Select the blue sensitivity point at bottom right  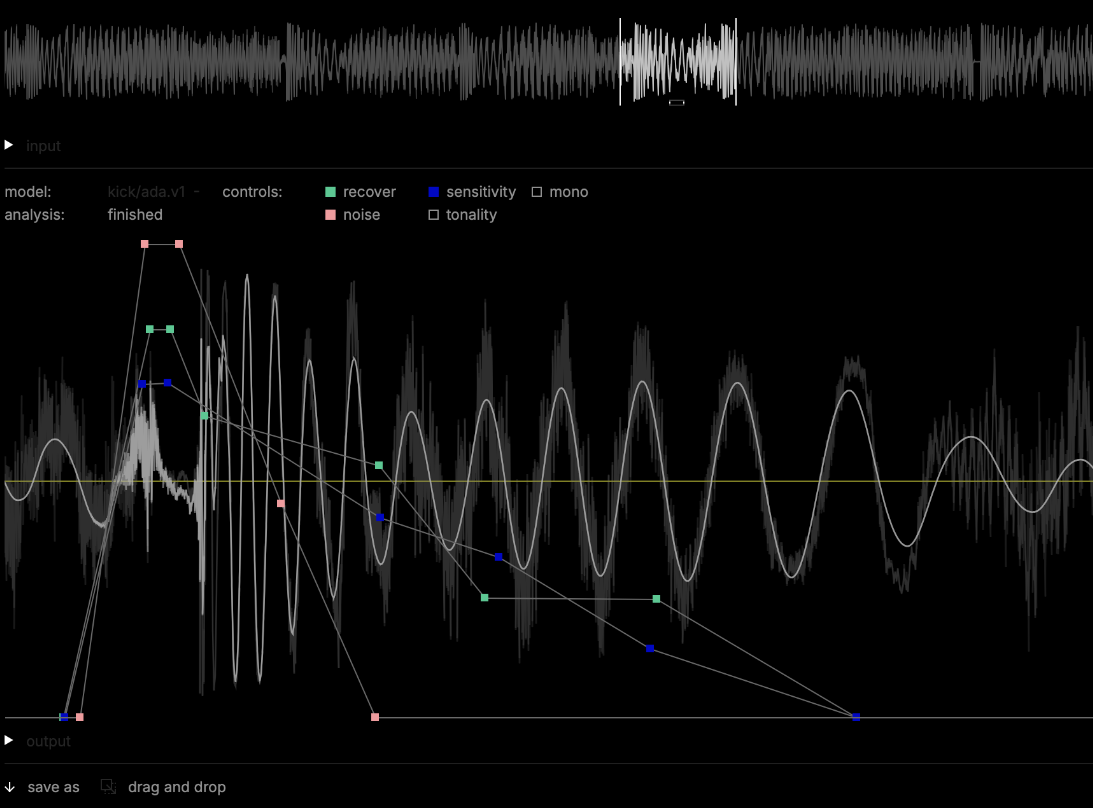[856, 717]
